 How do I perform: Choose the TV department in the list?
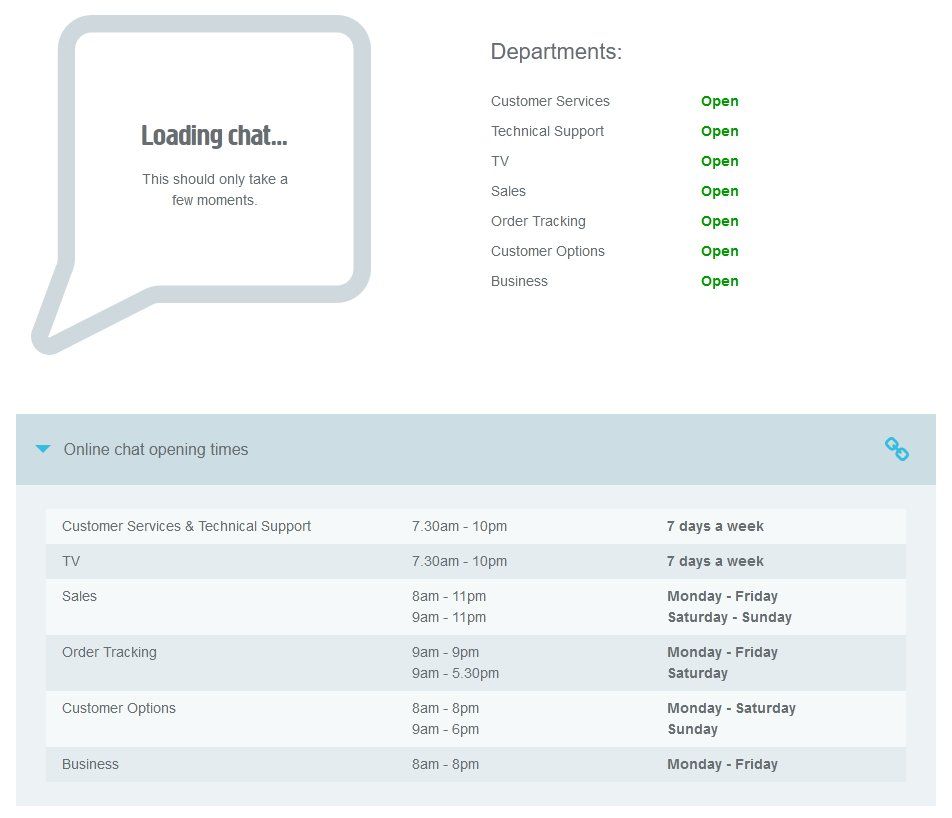click(x=500, y=161)
